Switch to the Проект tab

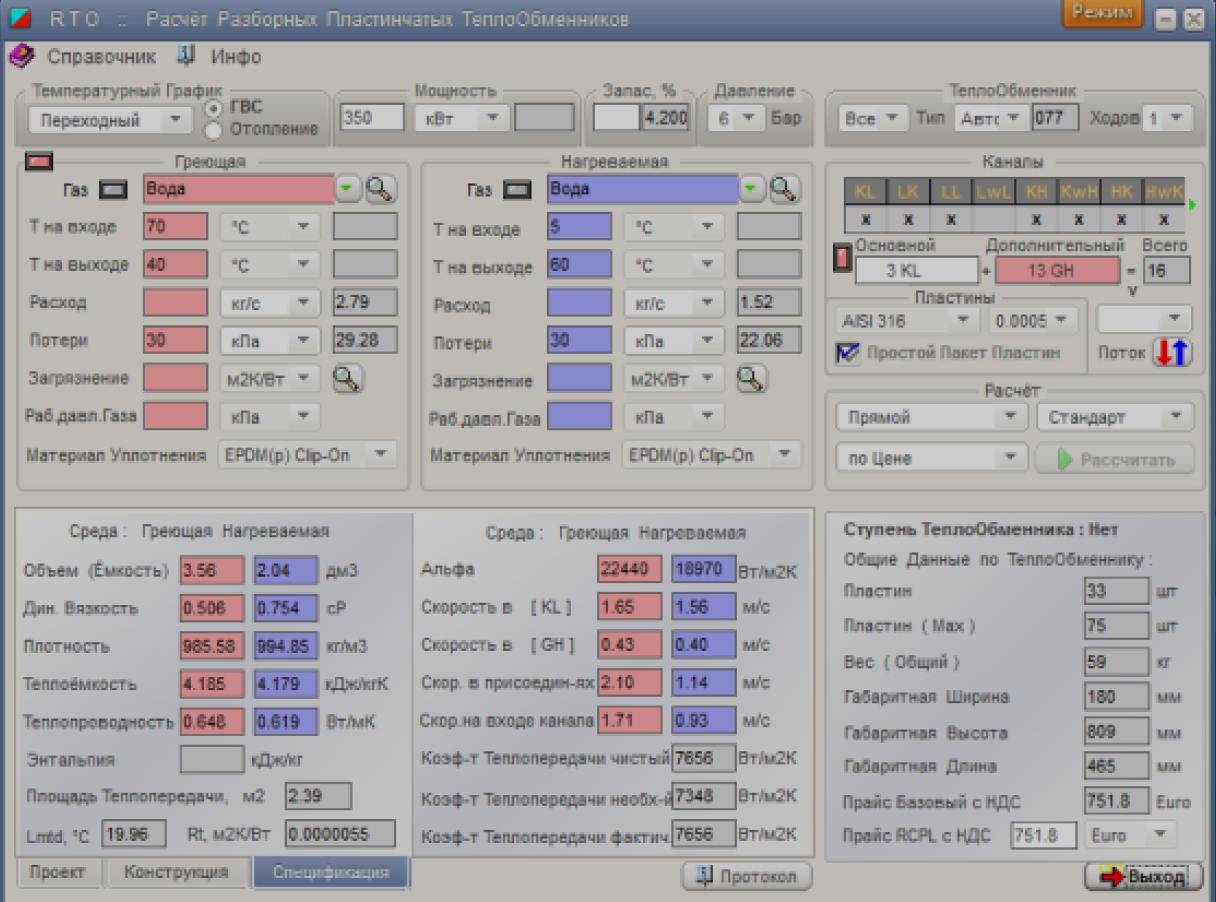pos(58,872)
